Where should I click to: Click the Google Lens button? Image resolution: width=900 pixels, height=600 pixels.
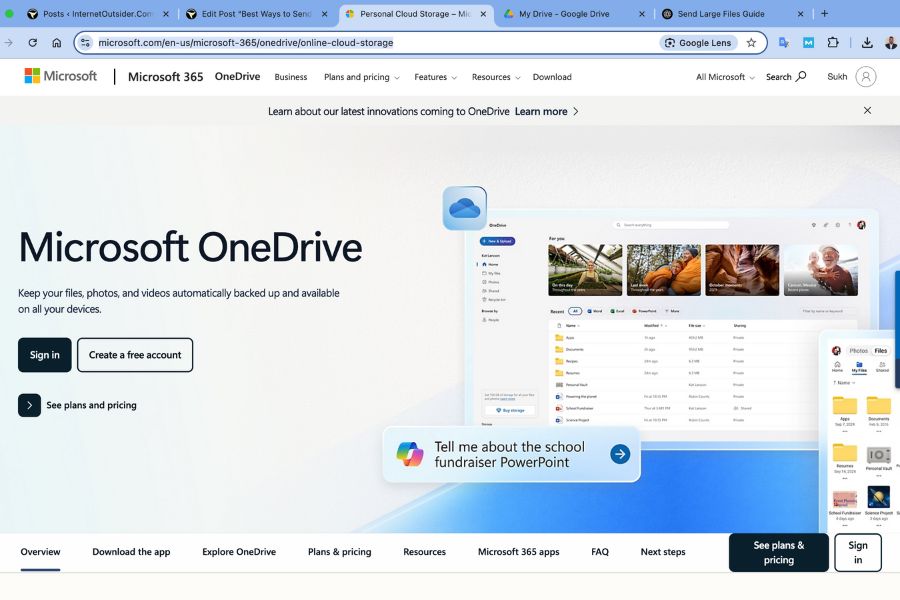(698, 42)
